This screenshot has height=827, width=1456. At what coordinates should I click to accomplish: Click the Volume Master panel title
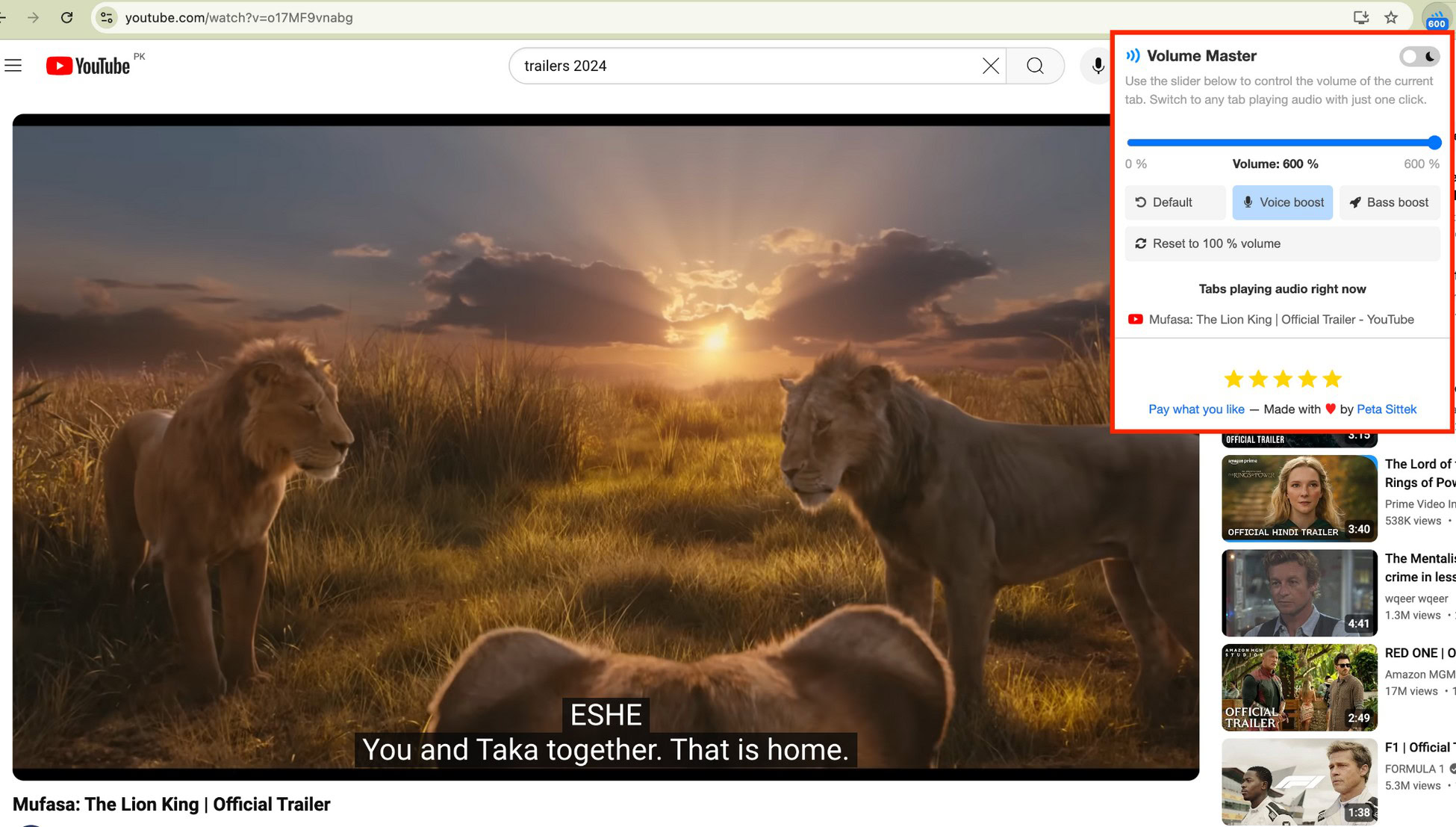pyautogui.click(x=1201, y=56)
